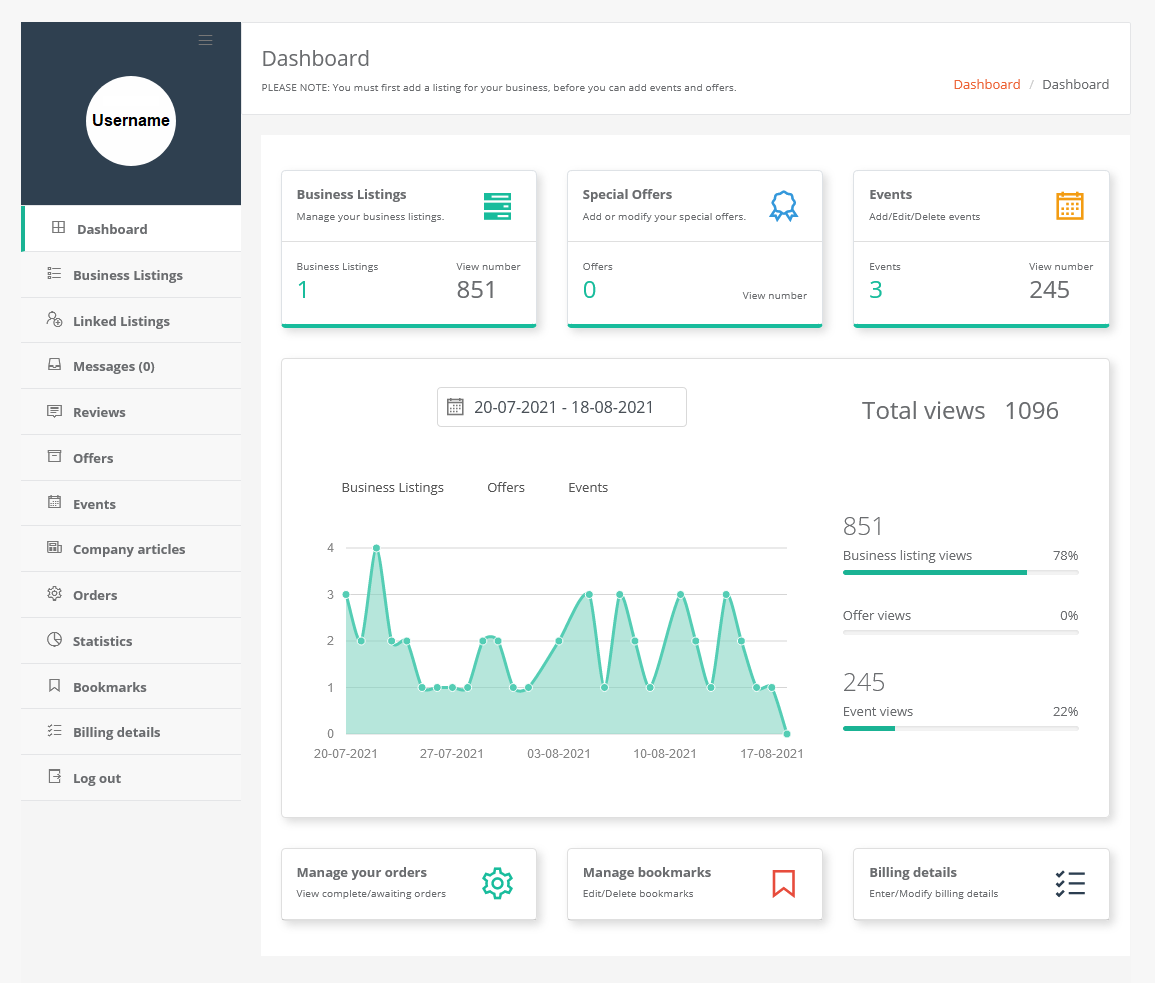Open Business Listings from the sidebar
This screenshot has width=1155, height=983.
(131, 275)
